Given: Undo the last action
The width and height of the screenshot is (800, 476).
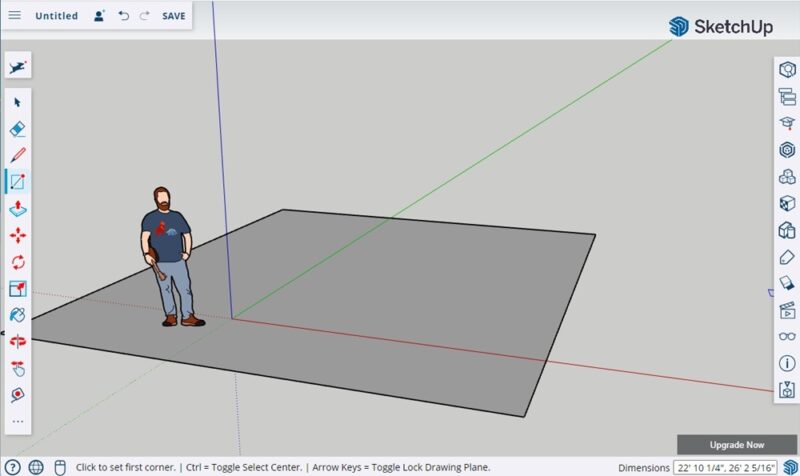Looking at the screenshot, I should click(123, 16).
